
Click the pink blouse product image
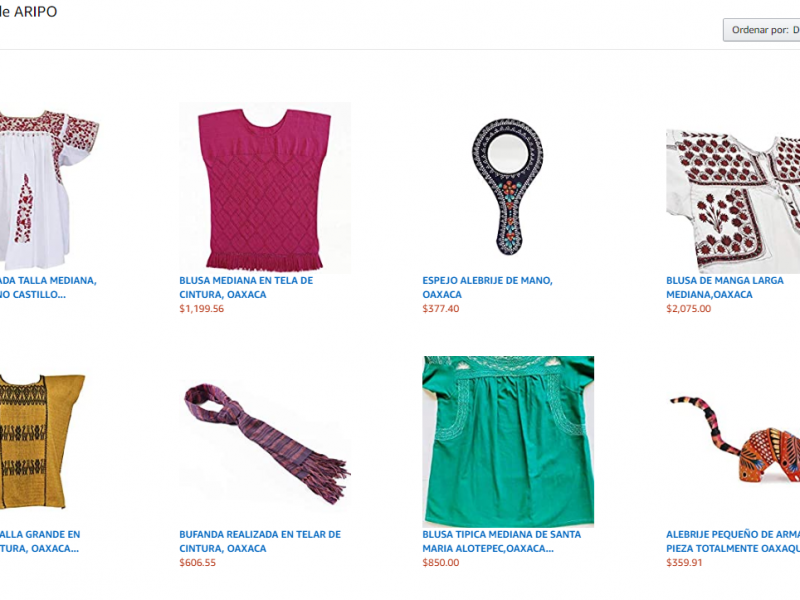[x=265, y=188]
